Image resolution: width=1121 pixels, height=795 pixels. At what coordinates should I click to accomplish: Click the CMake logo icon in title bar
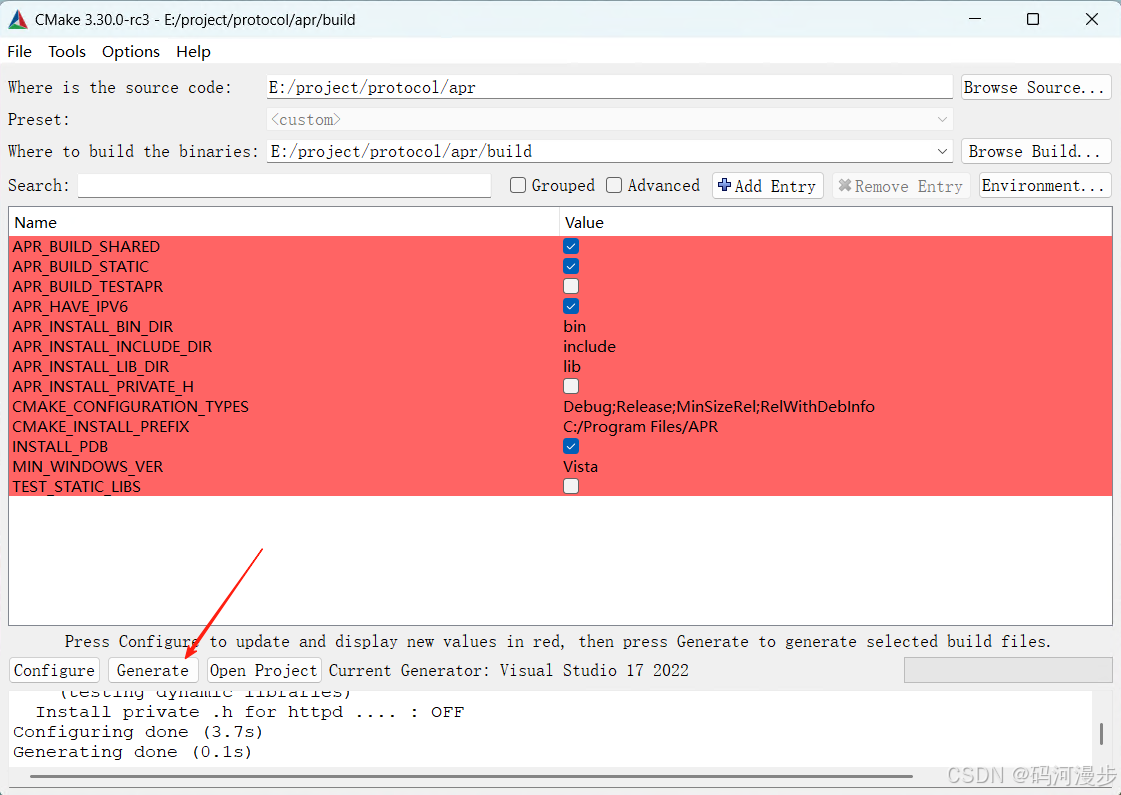17,19
